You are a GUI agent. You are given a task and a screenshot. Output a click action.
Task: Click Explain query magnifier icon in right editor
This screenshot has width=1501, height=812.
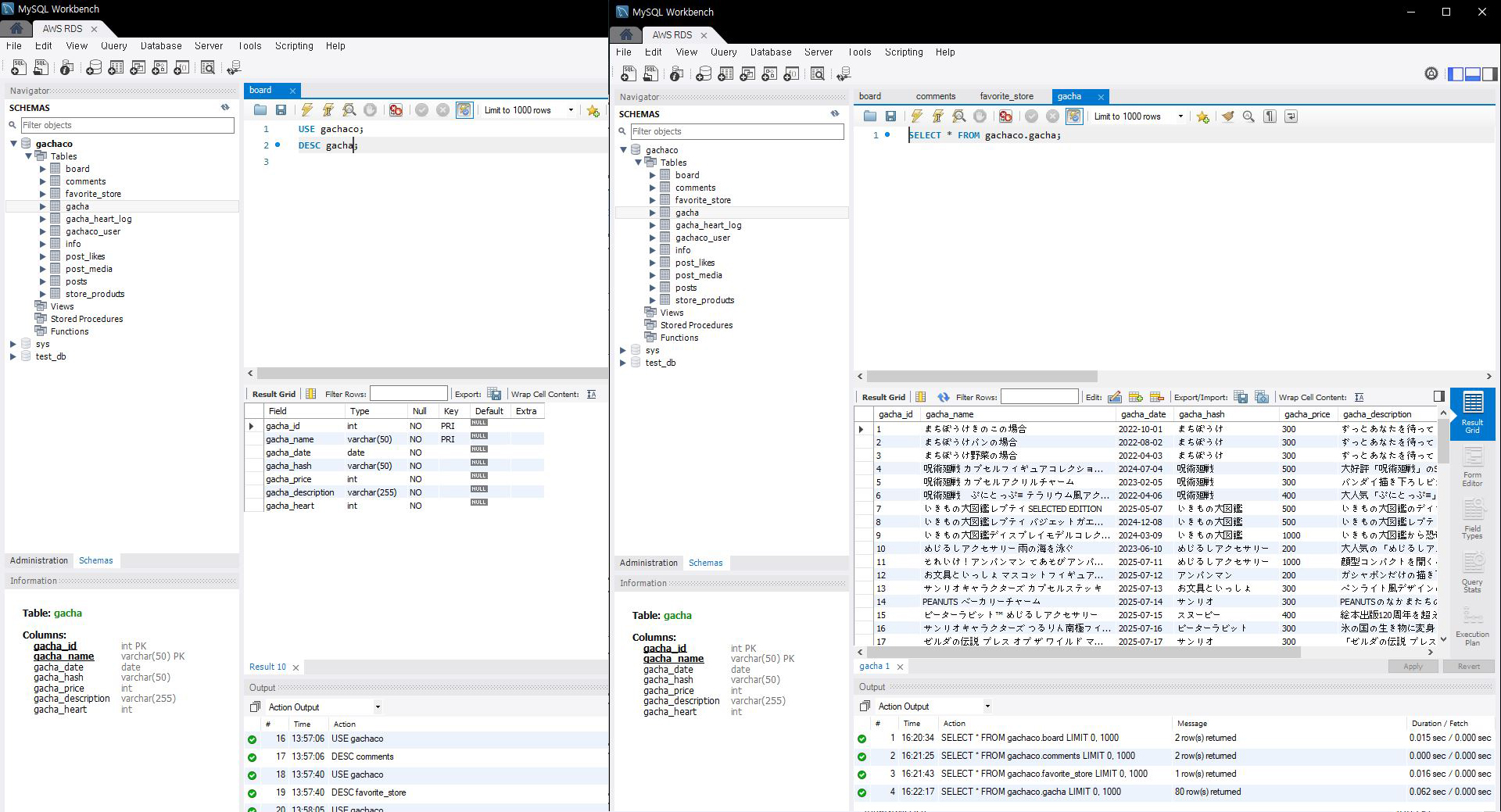pyautogui.click(x=958, y=116)
